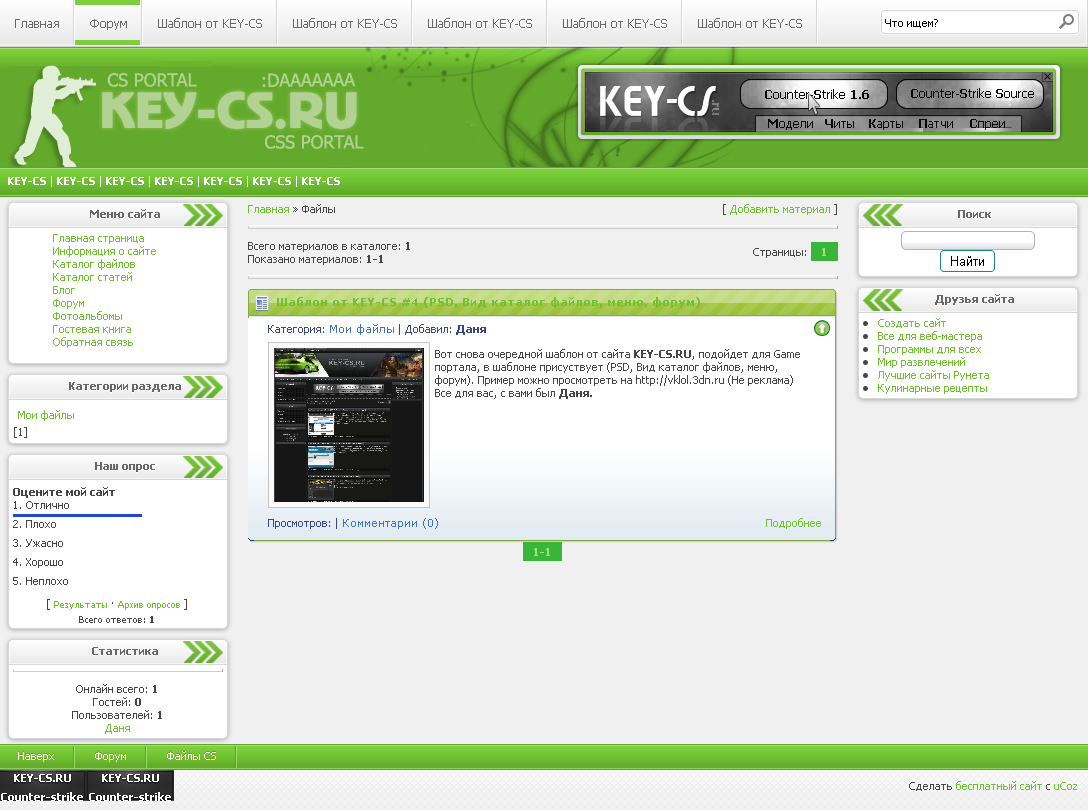The height and width of the screenshot is (810, 1088).
Task: Click the 1-1 pager below the entry
Action: coord(542,552)
